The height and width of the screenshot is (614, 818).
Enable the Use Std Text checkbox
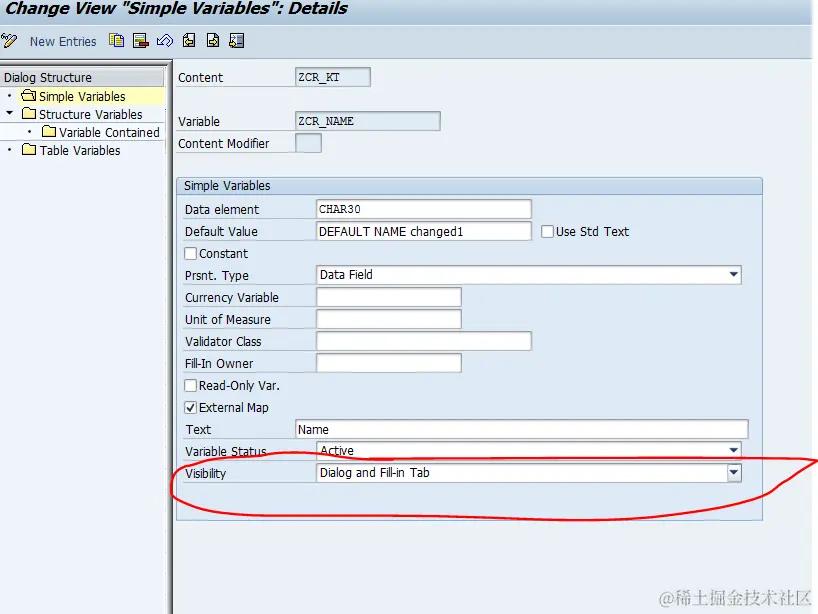point(547,231)
